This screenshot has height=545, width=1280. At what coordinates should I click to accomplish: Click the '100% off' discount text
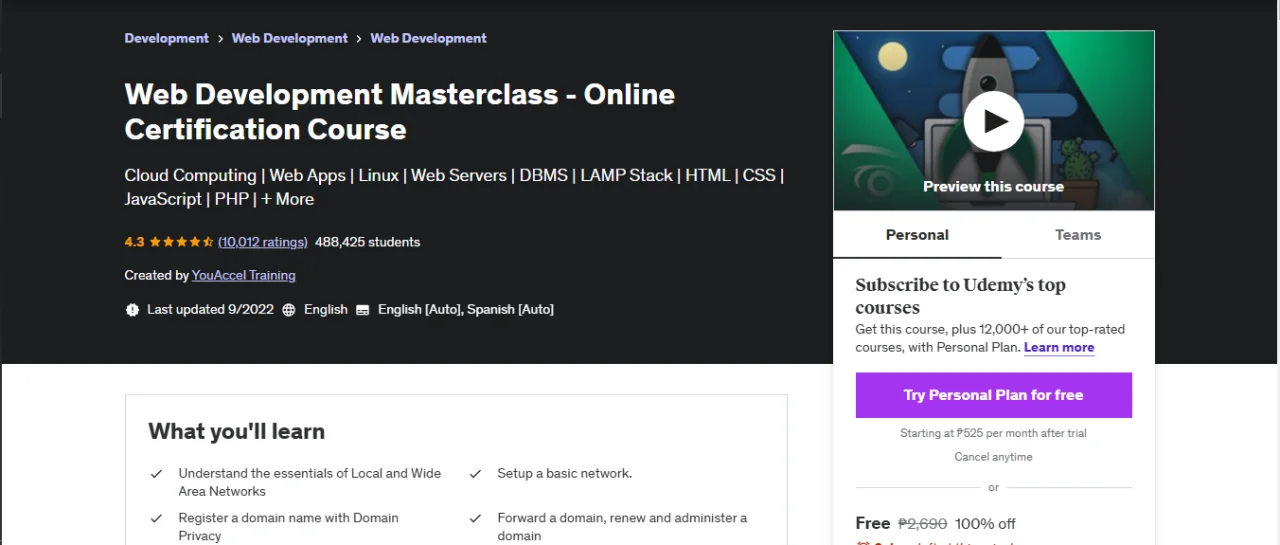985,523
